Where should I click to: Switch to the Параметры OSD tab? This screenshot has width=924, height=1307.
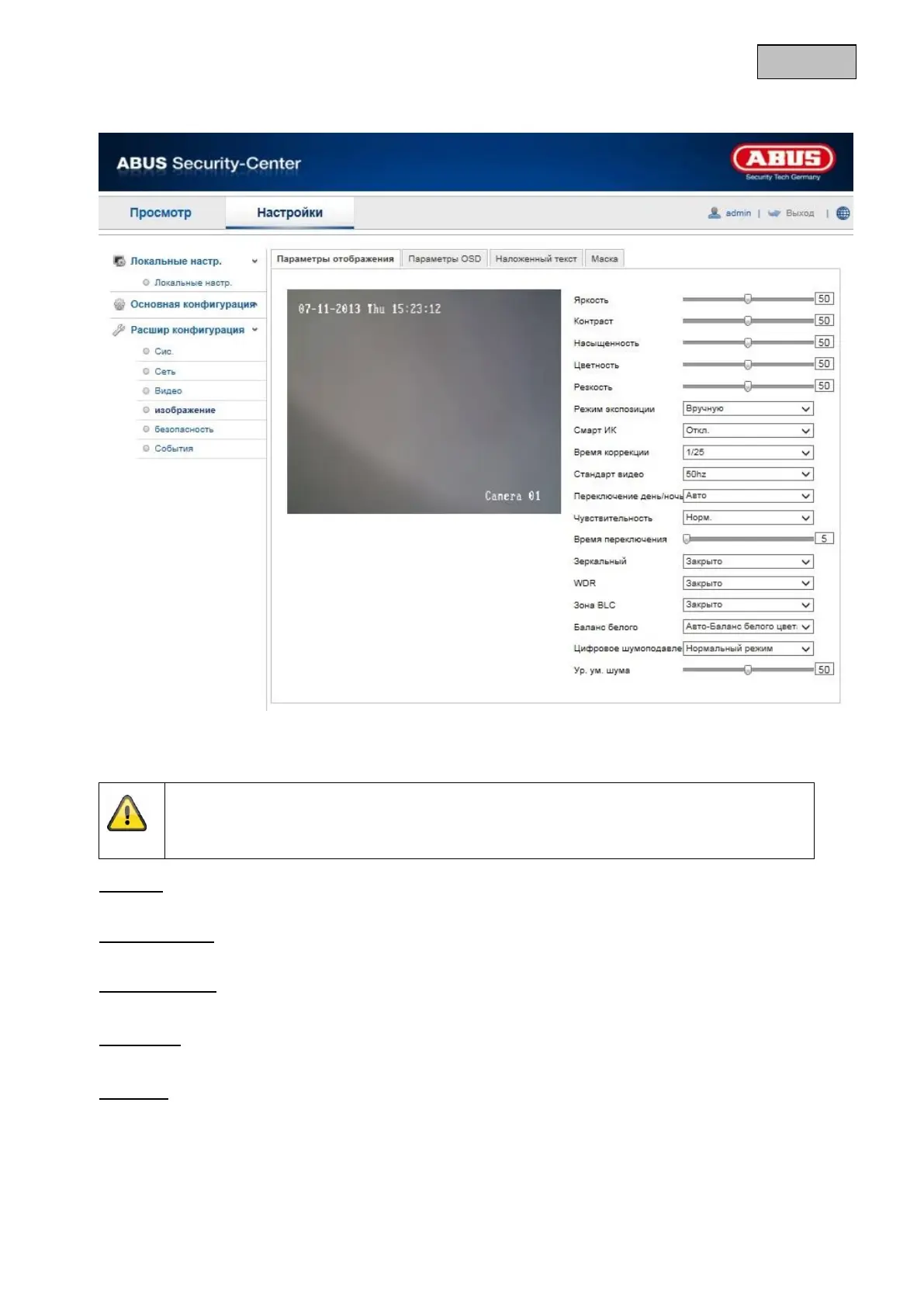click(445, 258)
